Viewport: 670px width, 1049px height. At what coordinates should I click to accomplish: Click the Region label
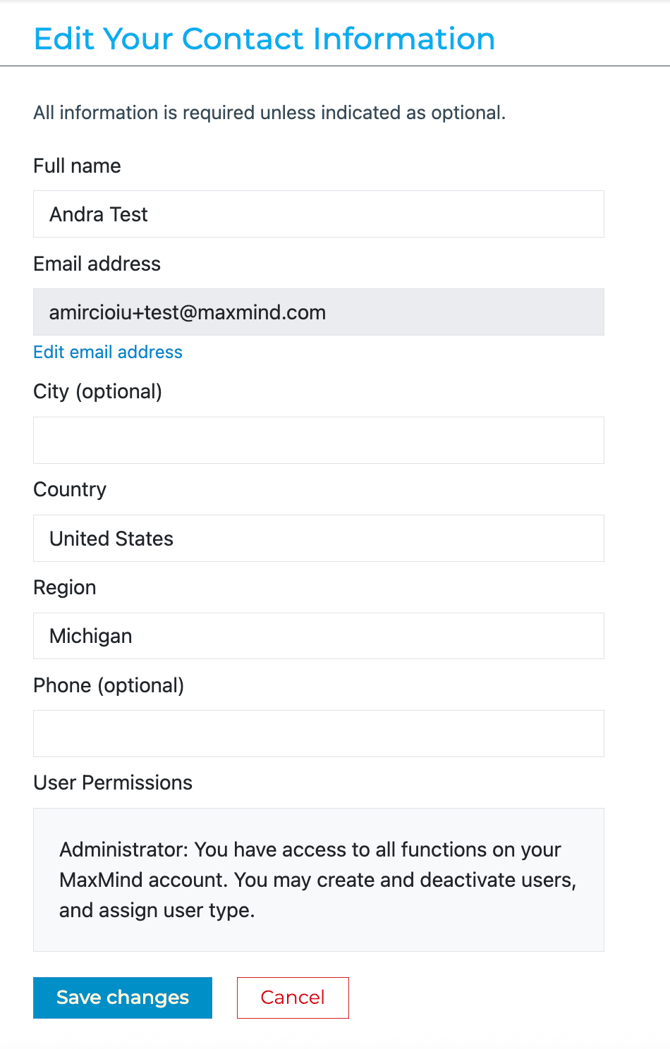pos(65,587)
